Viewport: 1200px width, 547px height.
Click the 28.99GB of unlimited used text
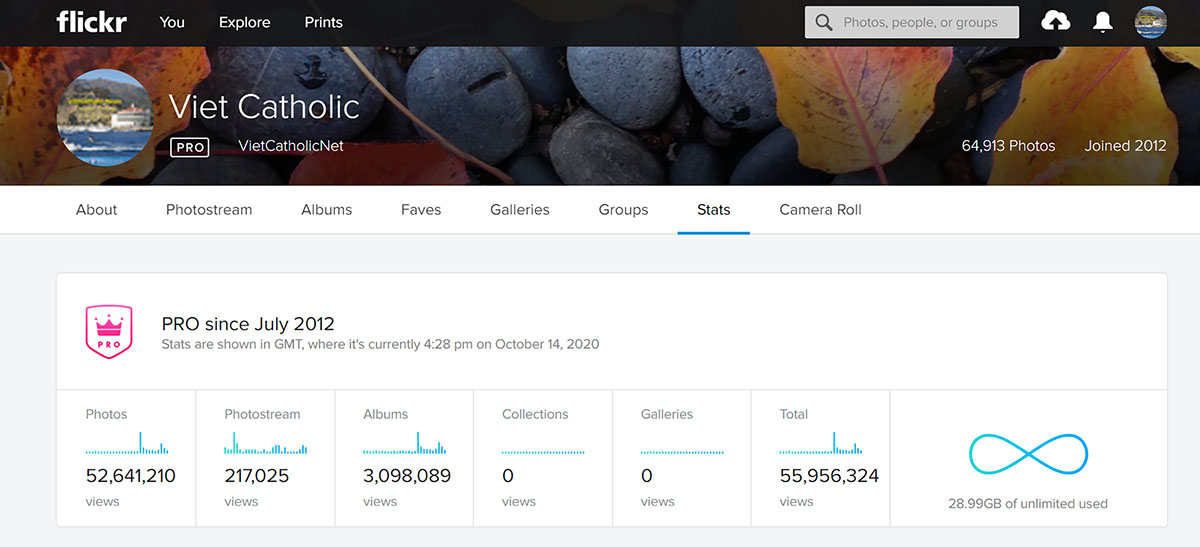tap(1028, 503)
